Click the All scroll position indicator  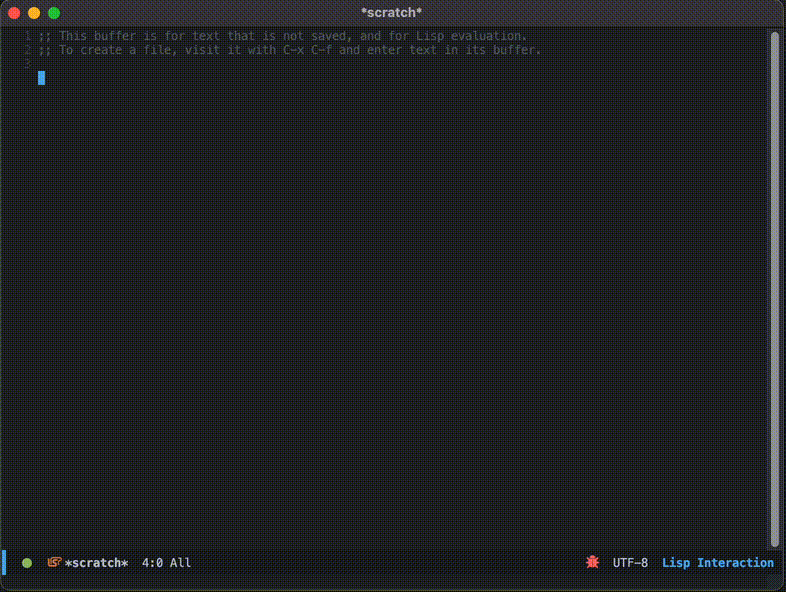(x=180, y=563)
